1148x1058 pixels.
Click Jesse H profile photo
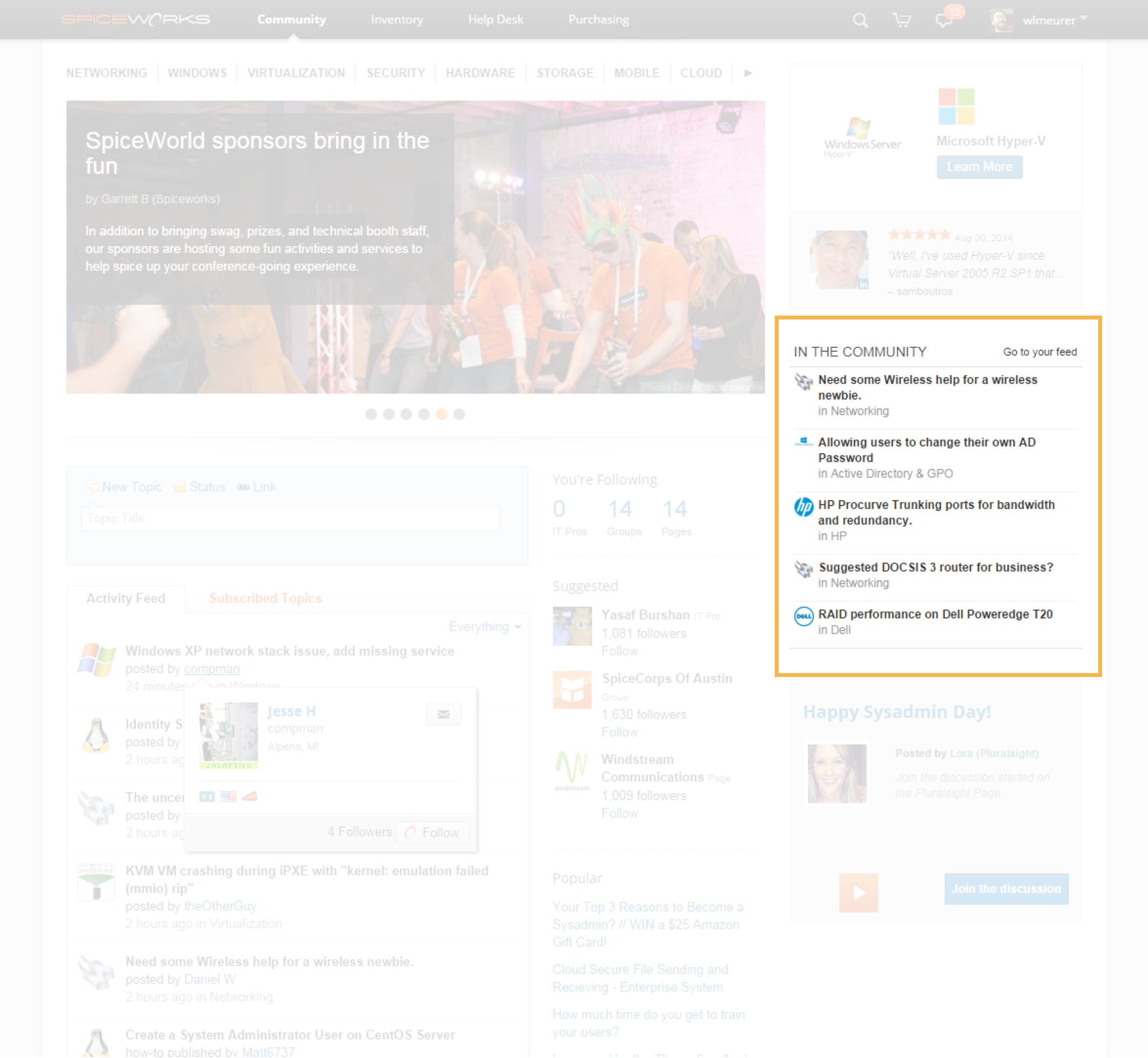coord(229,736)
